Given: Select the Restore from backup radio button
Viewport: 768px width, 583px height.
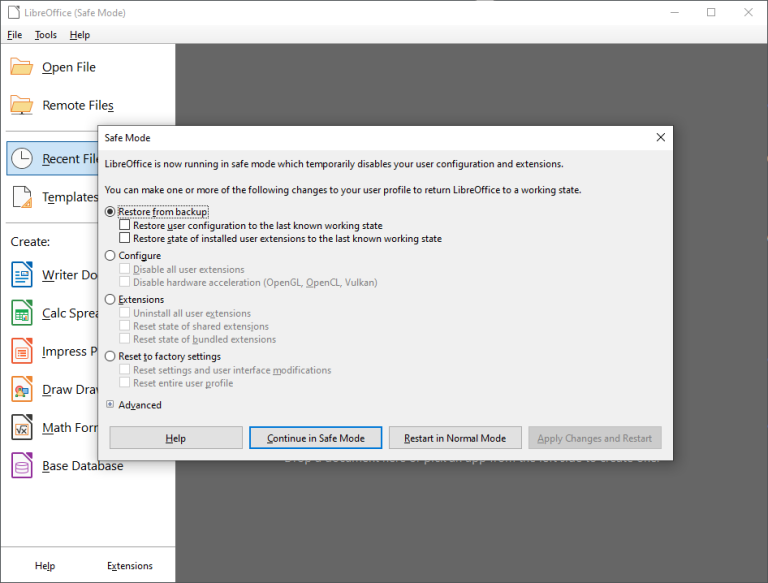Looking at the screenshot, I should (x=110, y=212).
